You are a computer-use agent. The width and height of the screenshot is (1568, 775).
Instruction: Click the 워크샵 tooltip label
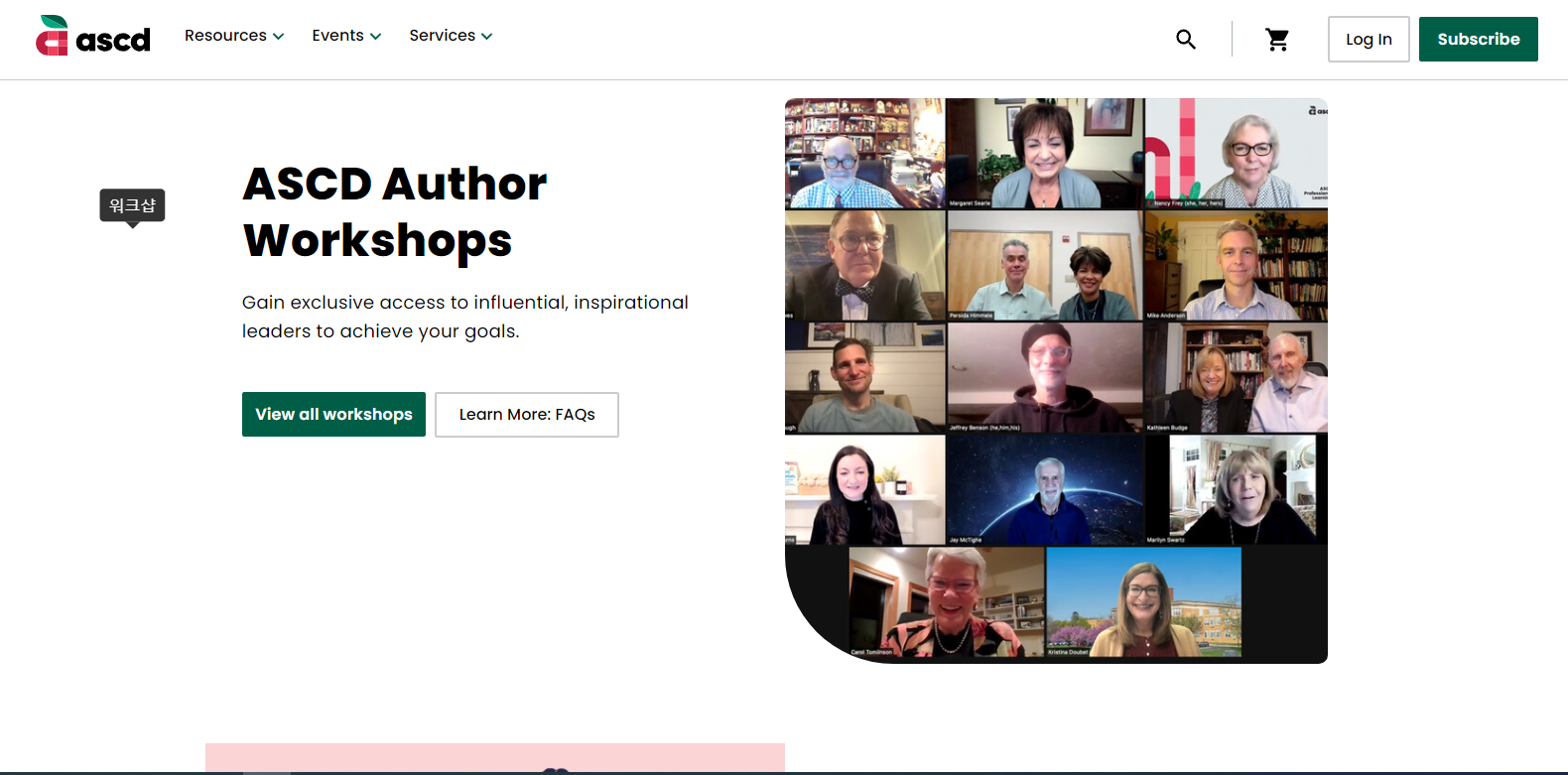click(132, 205)
